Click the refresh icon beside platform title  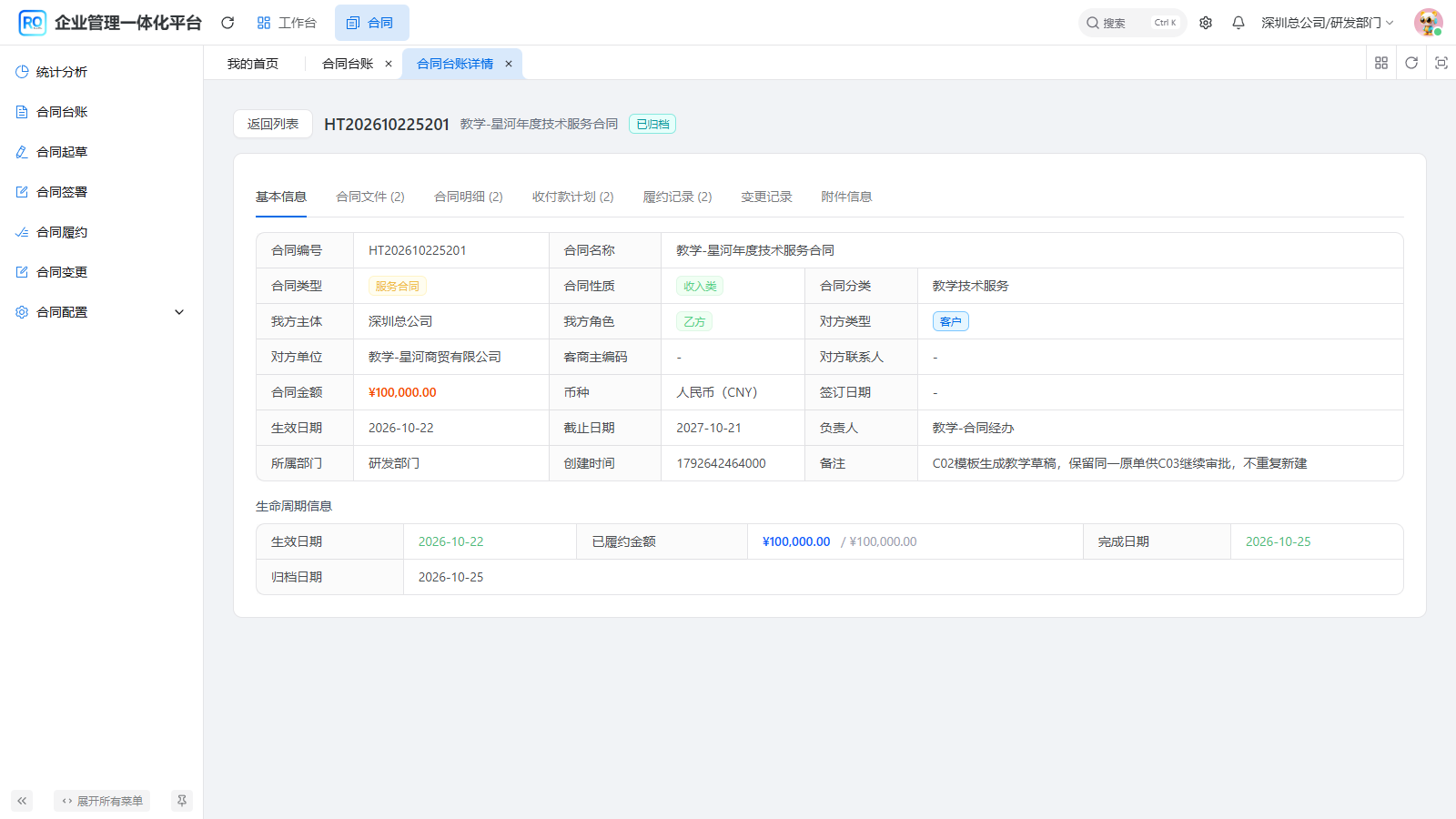click(x=227, y=23)
